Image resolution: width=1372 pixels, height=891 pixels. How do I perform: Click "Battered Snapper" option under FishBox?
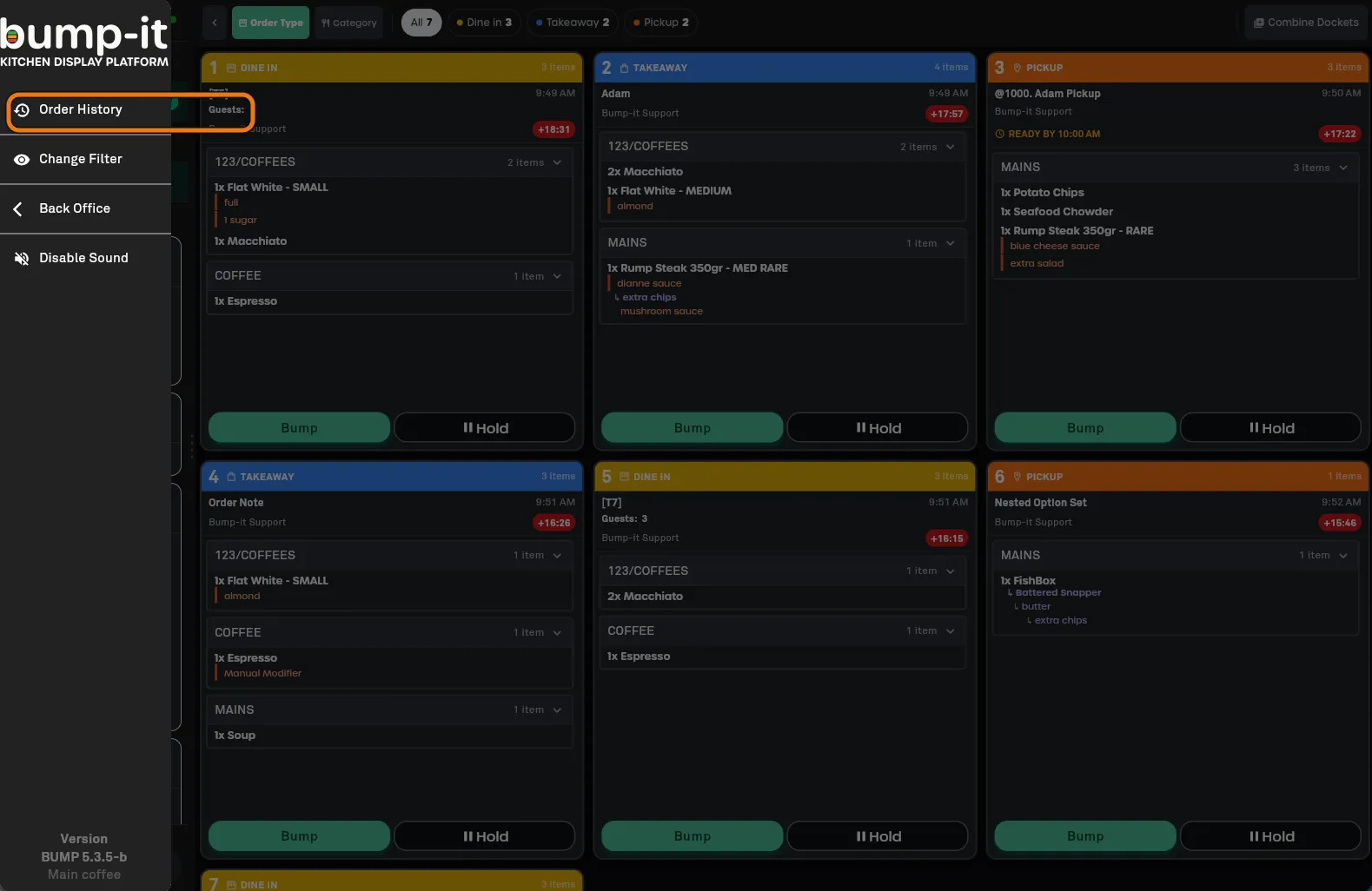pyautogui.click(x=1057, y=593)
